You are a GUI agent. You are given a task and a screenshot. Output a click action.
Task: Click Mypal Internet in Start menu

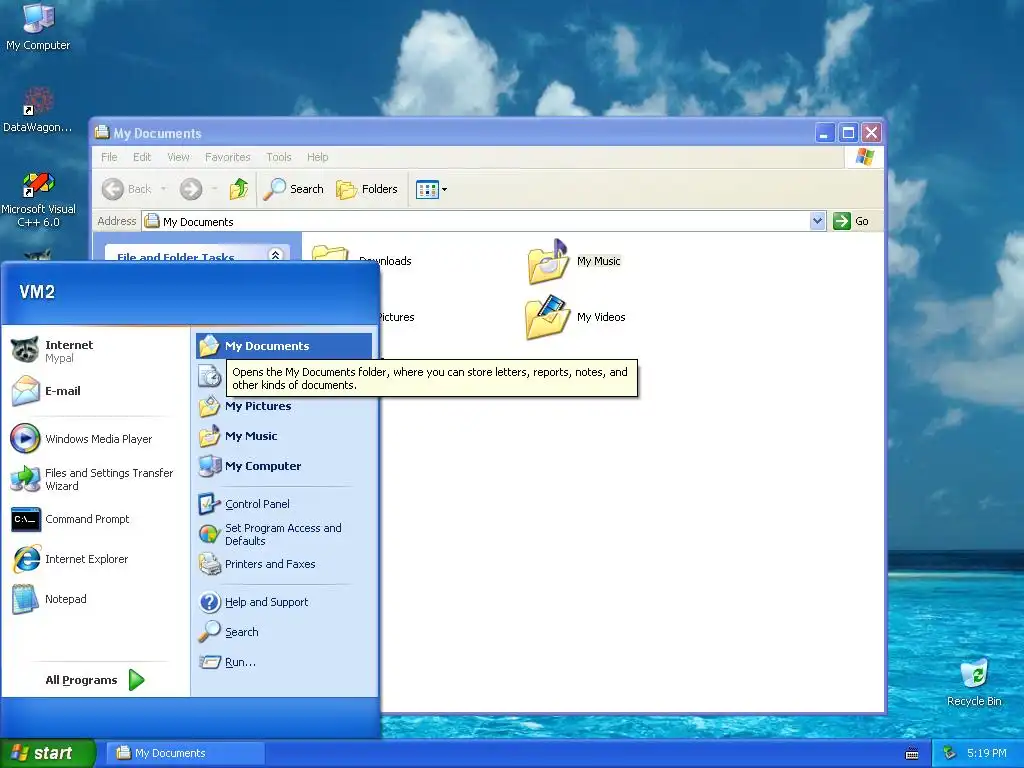click(95, 351)
